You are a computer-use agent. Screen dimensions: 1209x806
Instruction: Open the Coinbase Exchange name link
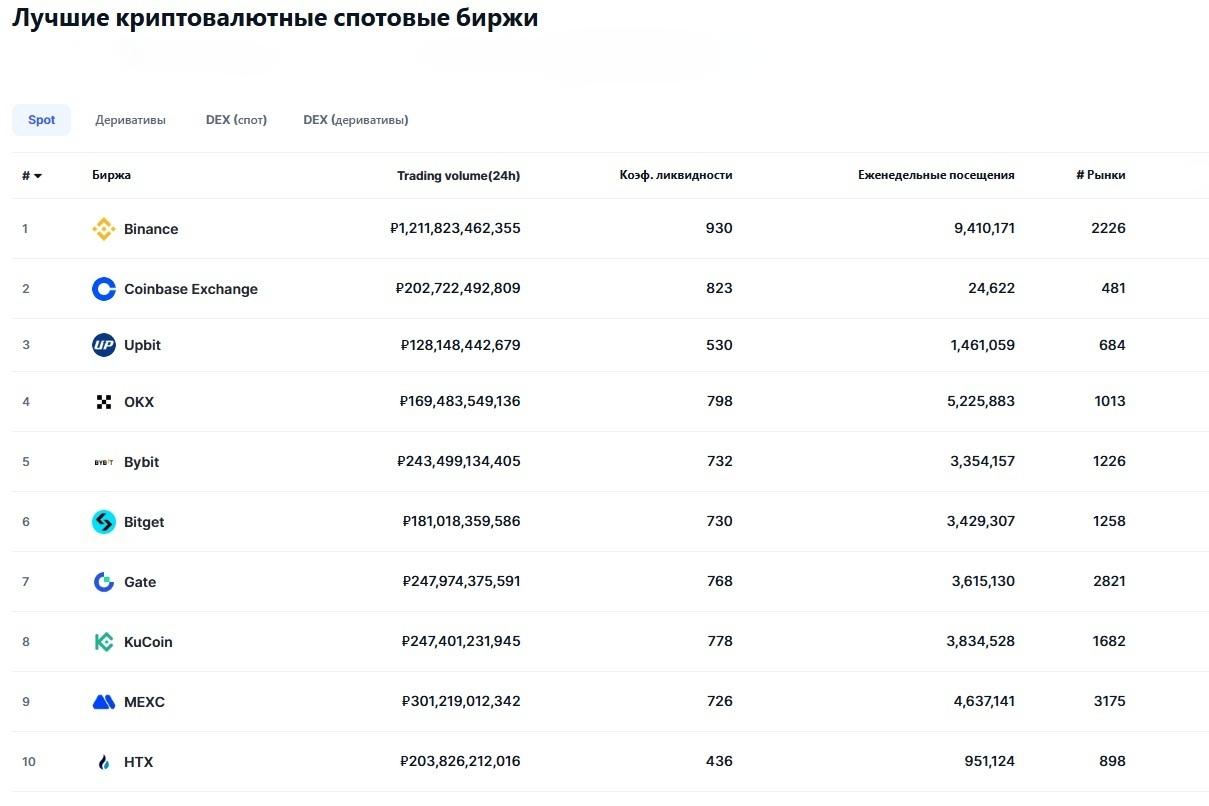tap(190, 289)
